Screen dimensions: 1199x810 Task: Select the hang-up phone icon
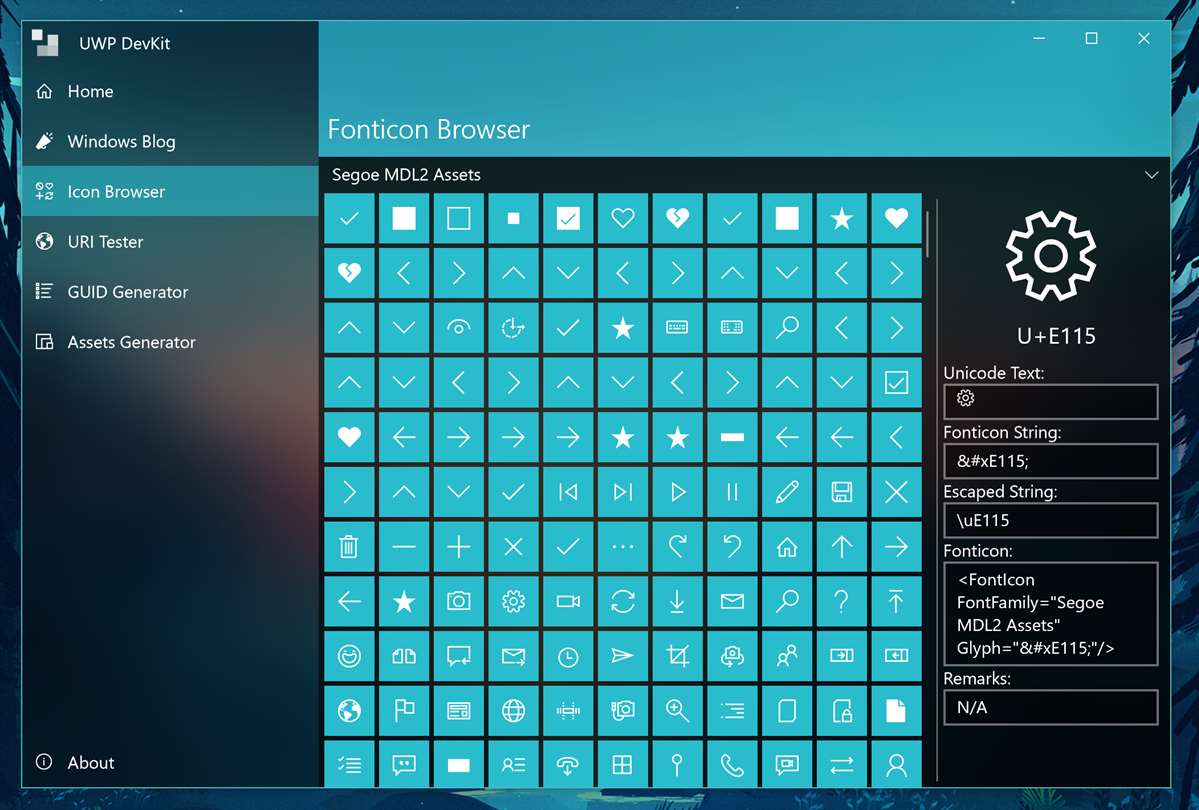(567, 764)
